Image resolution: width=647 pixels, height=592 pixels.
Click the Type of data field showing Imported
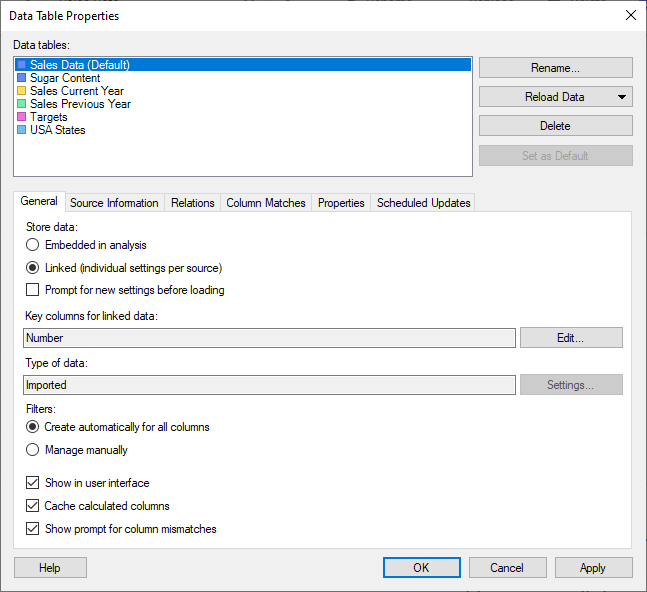269,385
